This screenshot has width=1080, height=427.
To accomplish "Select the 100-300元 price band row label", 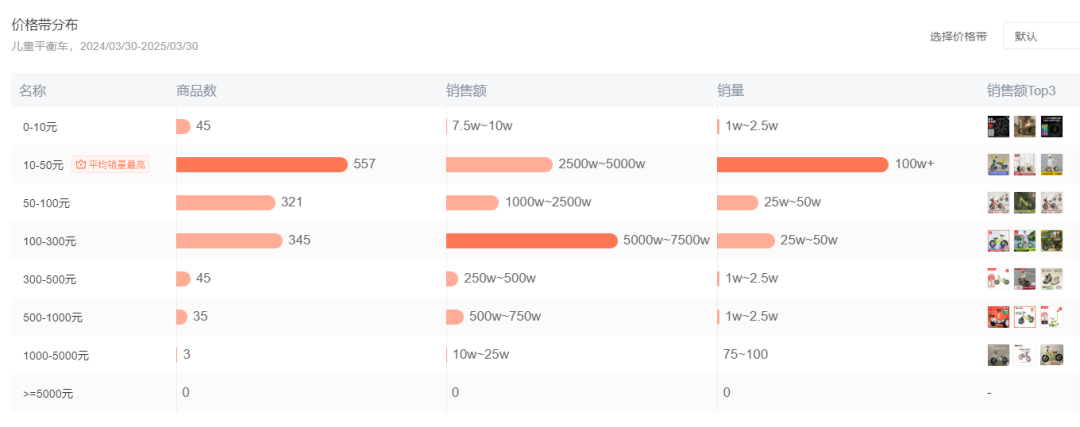I will click(x=49, y=241).
